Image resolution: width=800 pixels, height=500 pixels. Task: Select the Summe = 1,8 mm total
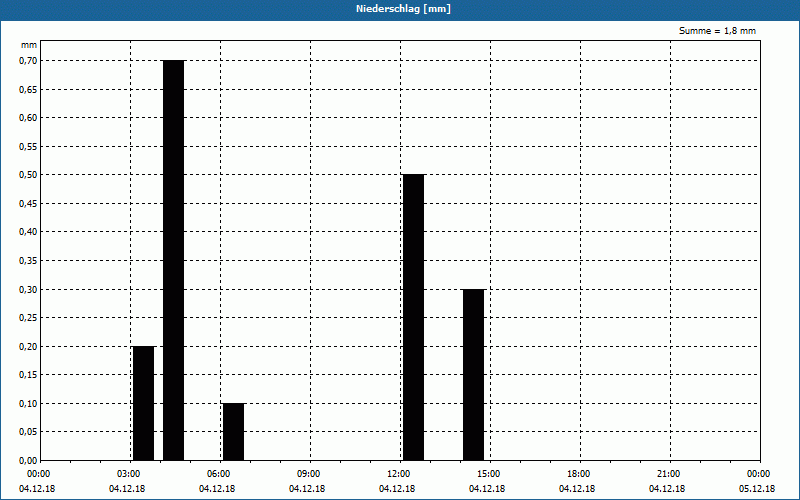click(717, 31)
